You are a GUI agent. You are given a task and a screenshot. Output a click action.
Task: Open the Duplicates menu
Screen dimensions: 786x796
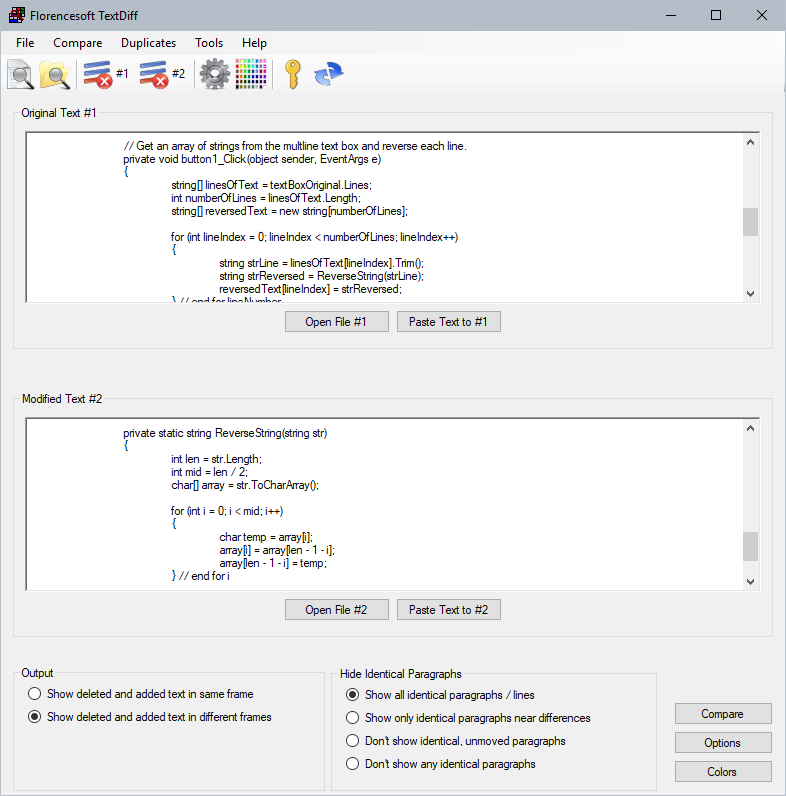point(148,43)
